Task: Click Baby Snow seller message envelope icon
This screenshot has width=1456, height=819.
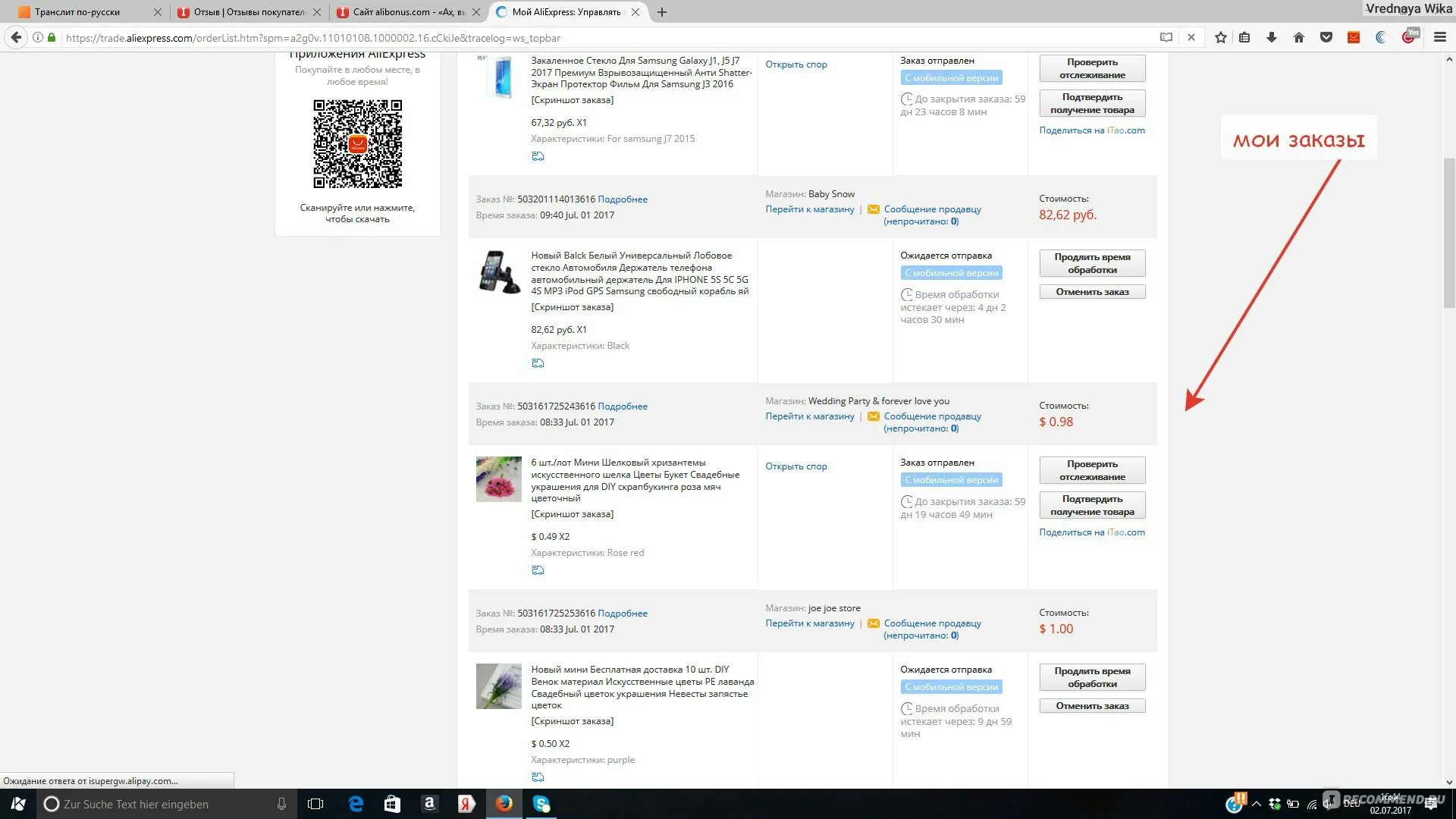Action: point(874,209)
